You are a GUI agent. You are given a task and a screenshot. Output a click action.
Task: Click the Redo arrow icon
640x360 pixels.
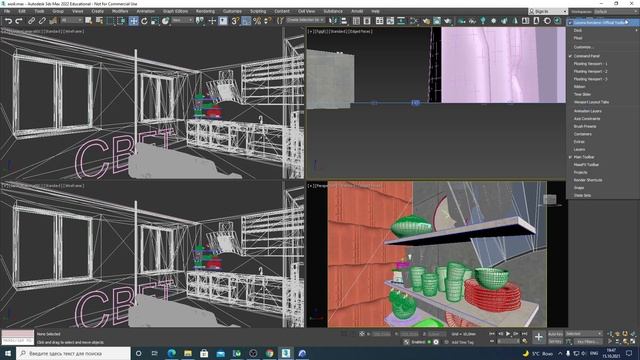point(18,21)
